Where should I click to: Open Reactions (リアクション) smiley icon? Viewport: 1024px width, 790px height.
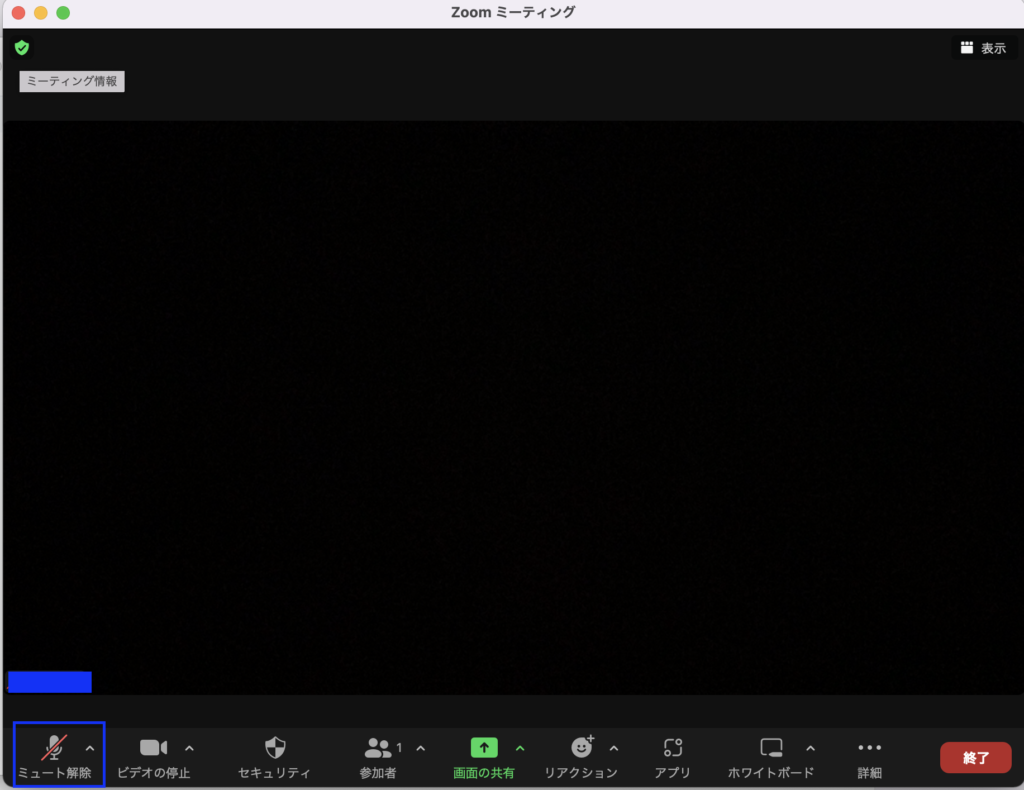click(x=581, y=748)
